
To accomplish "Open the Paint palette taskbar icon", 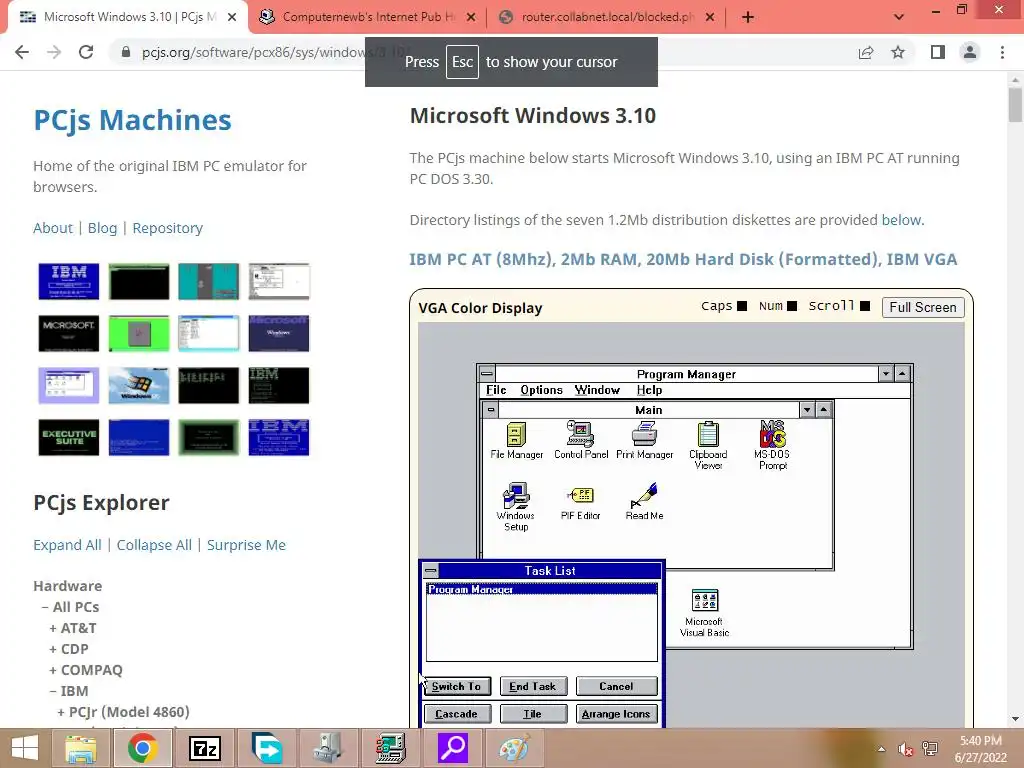I will coord(515,748).
